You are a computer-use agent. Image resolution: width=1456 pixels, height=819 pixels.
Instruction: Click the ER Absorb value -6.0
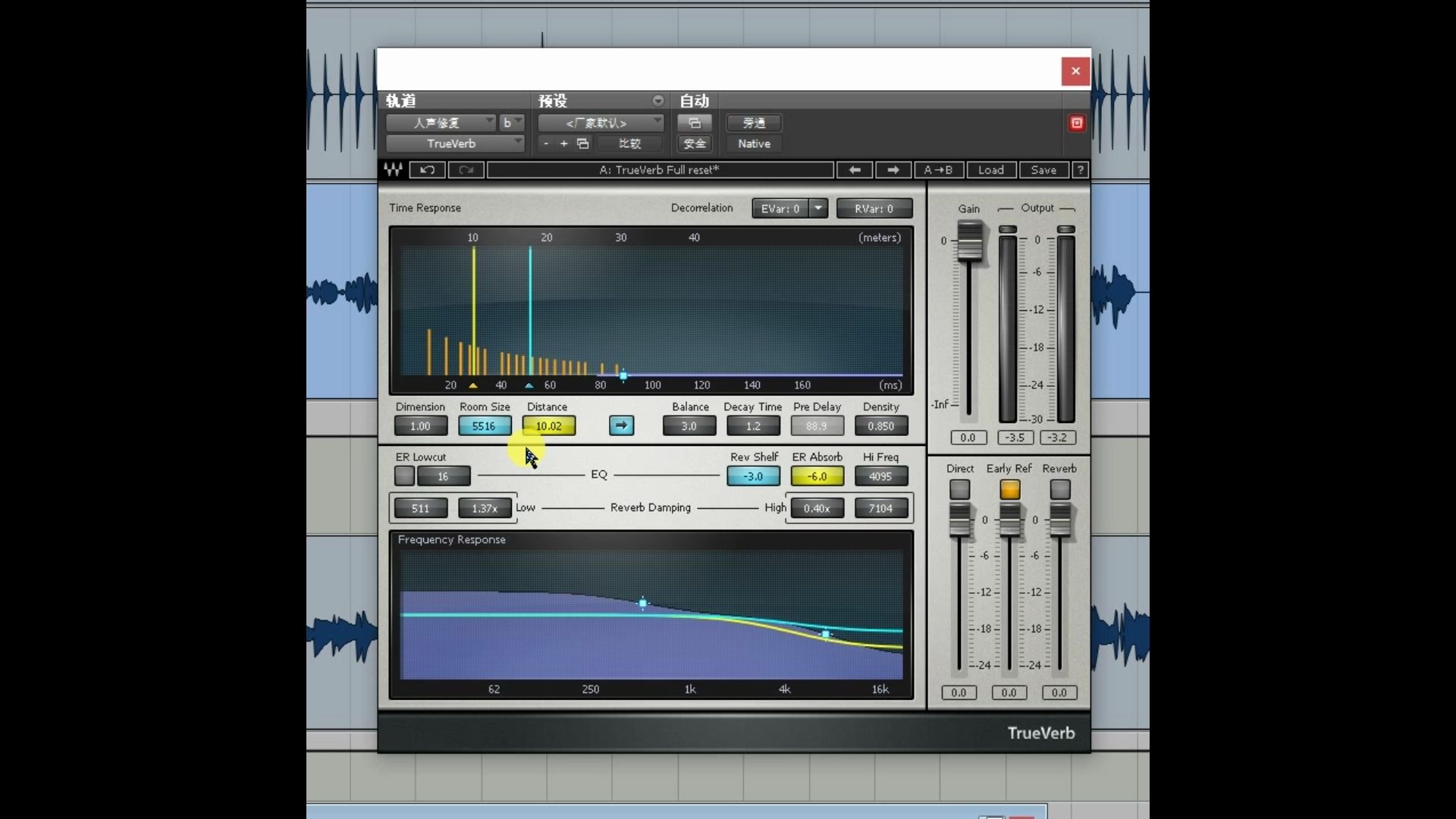click(817, 476)
